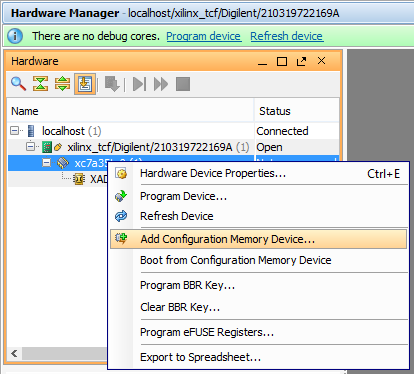Open the Program device link
The image size is (414, 374).
pos(204,36)
